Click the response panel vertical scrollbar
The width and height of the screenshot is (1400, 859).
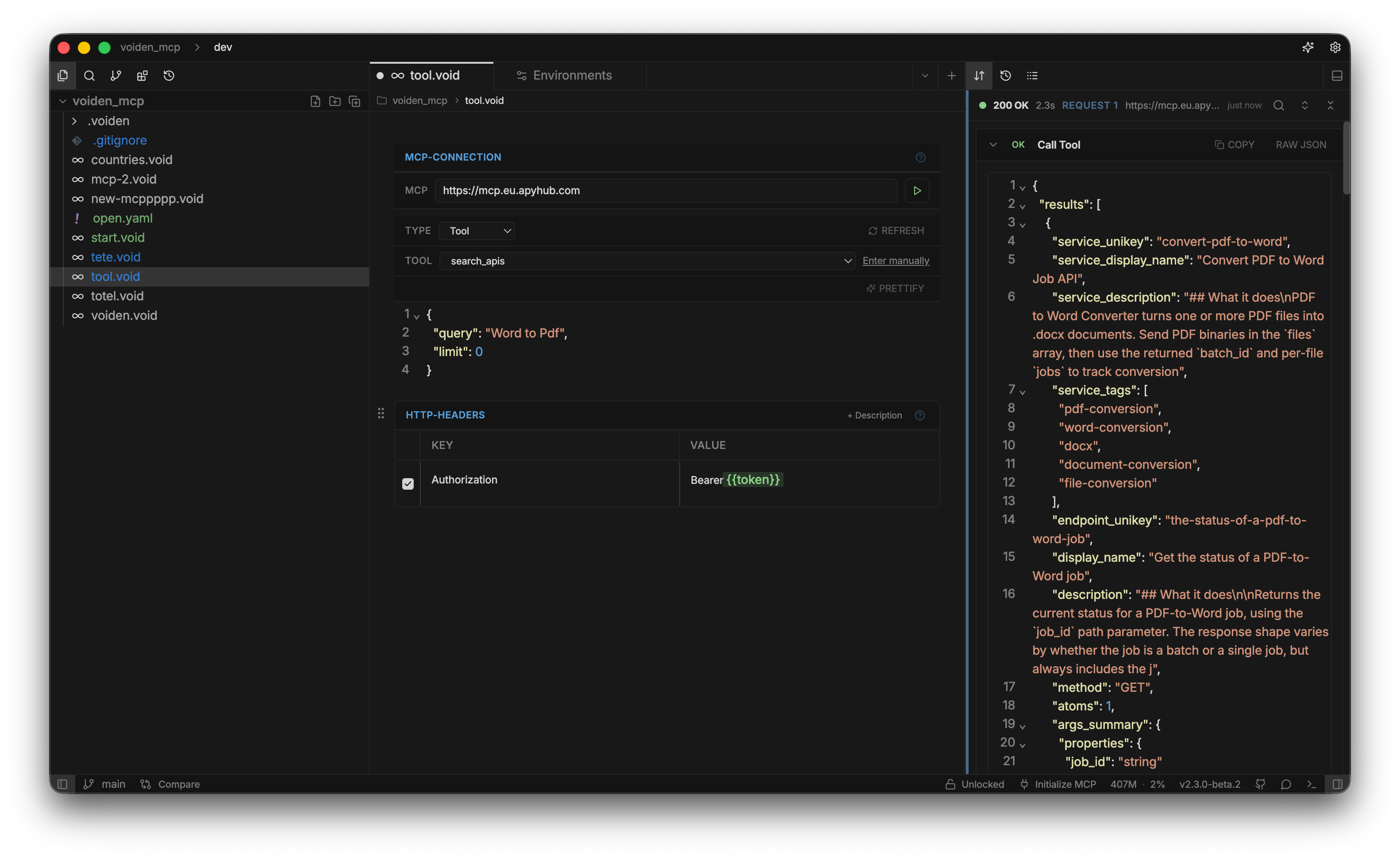1346,158
